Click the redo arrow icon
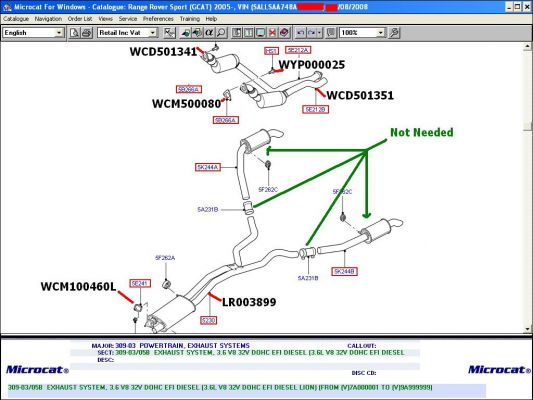 (311, 33)
